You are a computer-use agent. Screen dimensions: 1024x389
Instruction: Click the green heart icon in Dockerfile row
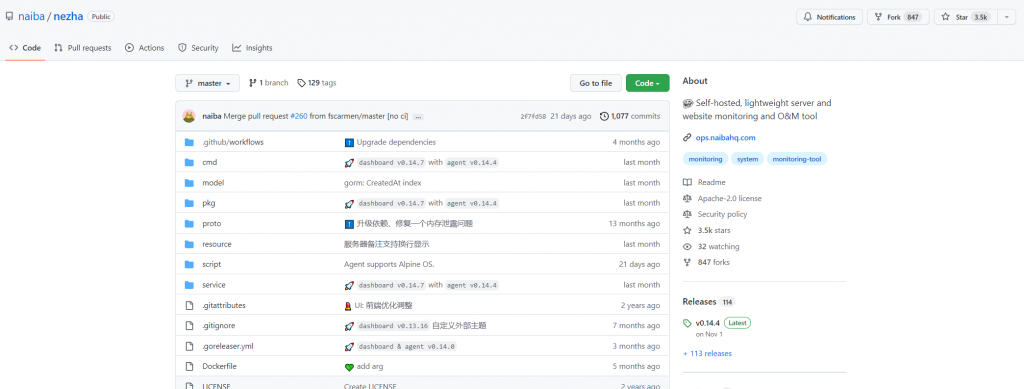point(349,367)
